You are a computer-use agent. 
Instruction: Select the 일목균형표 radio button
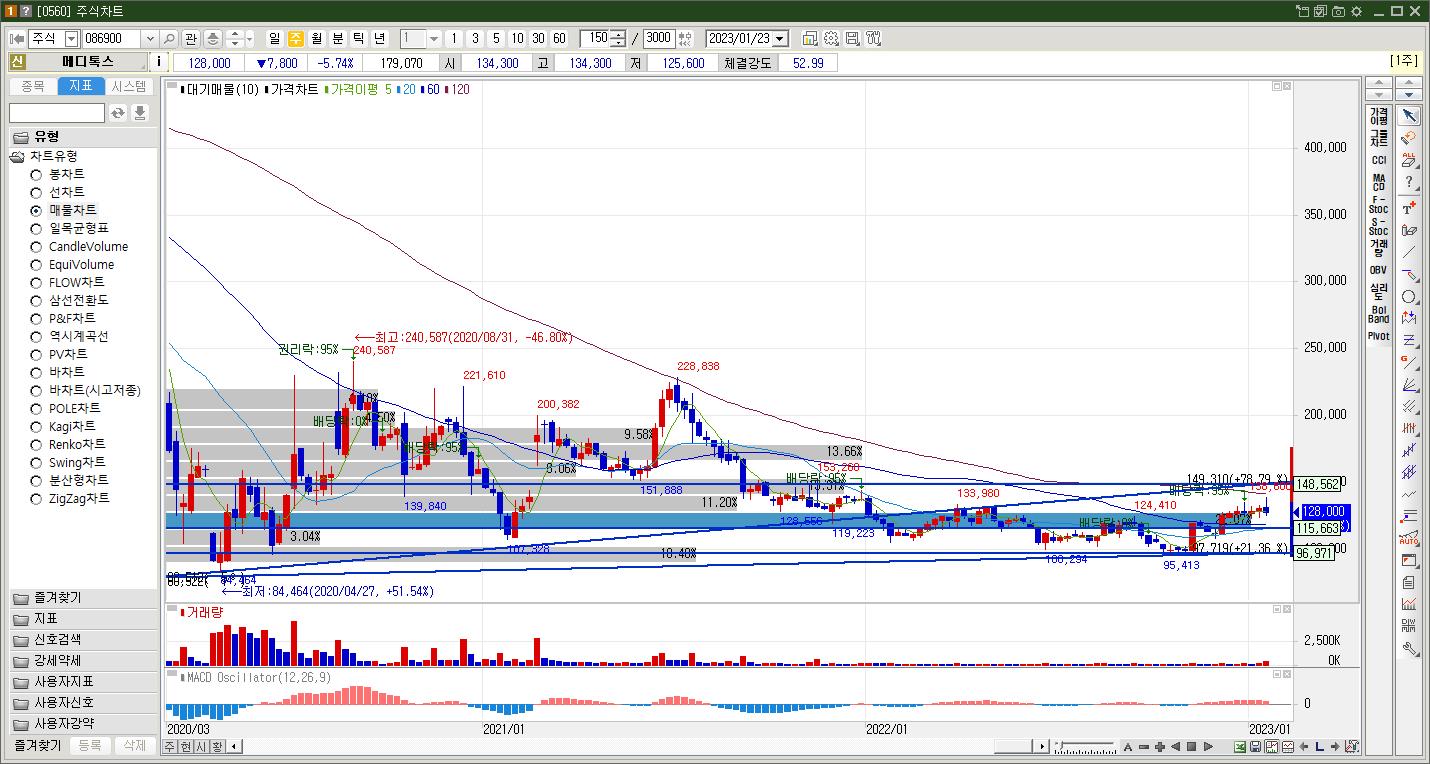pyautogui.click(x=36, y=228)
